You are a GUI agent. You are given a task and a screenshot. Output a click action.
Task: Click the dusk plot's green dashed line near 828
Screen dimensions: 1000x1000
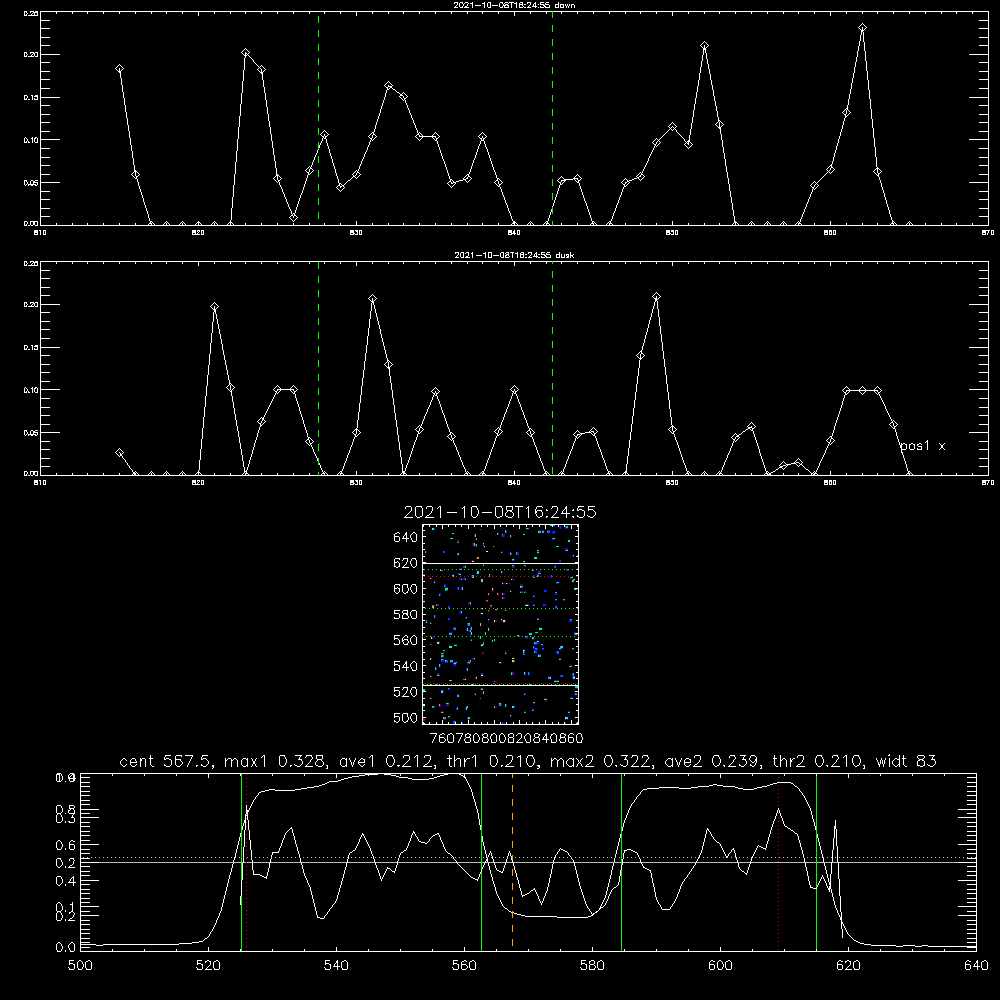point(318,368)
